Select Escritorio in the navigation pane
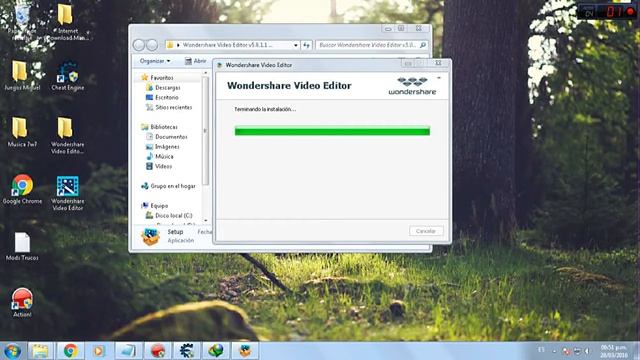Screen dimensions: 640x360 [167, 97]
